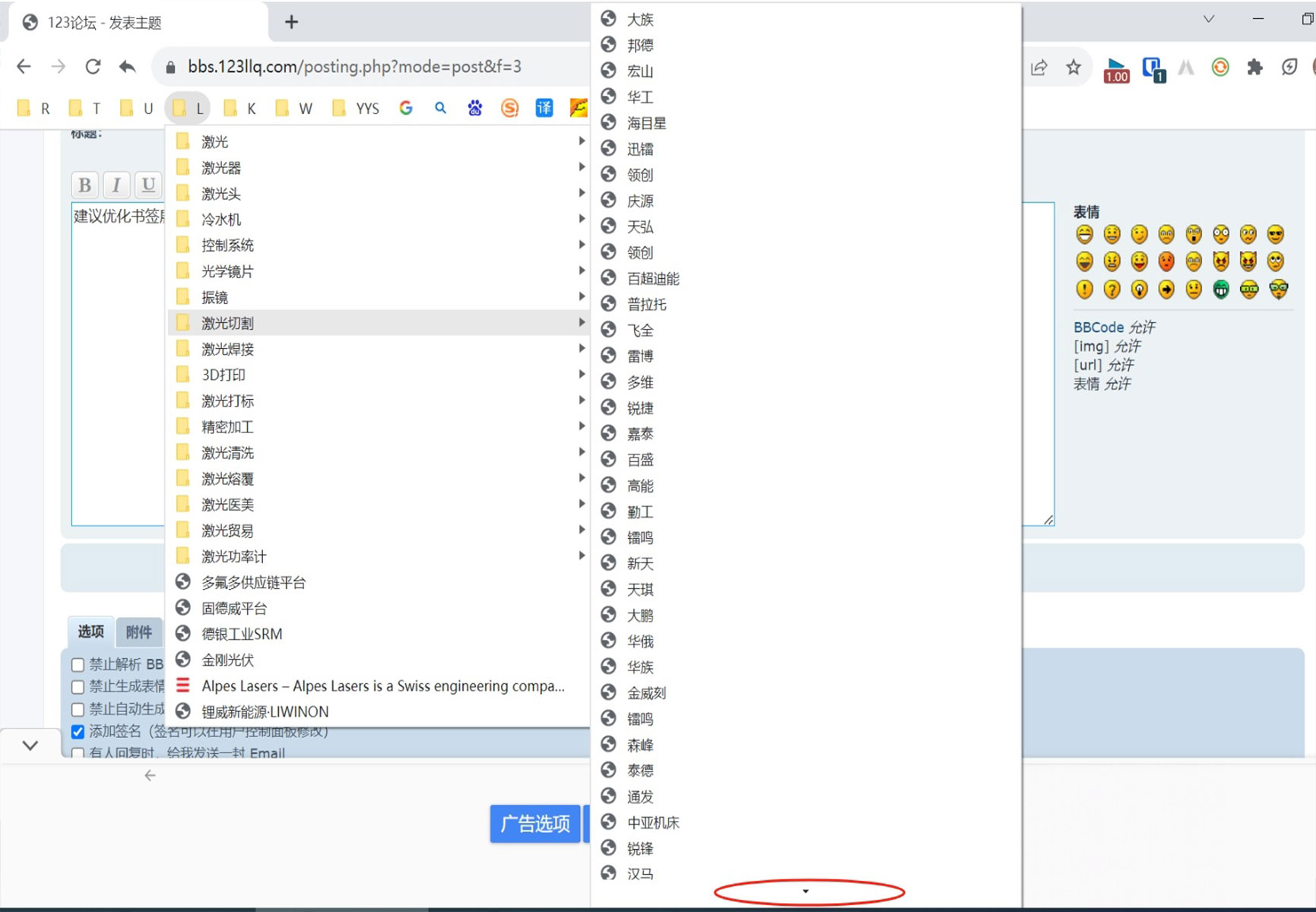Click the Bold B formatting button
This screenshot has height=912, width=1316.
pos(85,185)
